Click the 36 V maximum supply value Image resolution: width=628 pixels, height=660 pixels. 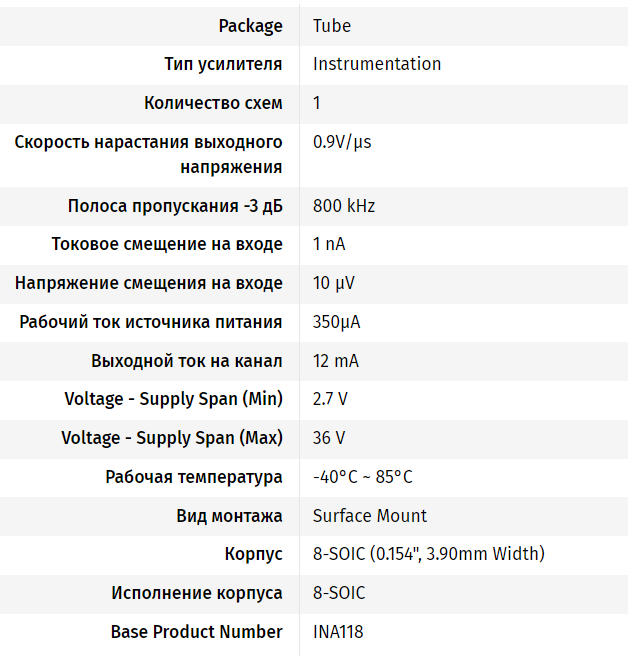pos(329,438)
